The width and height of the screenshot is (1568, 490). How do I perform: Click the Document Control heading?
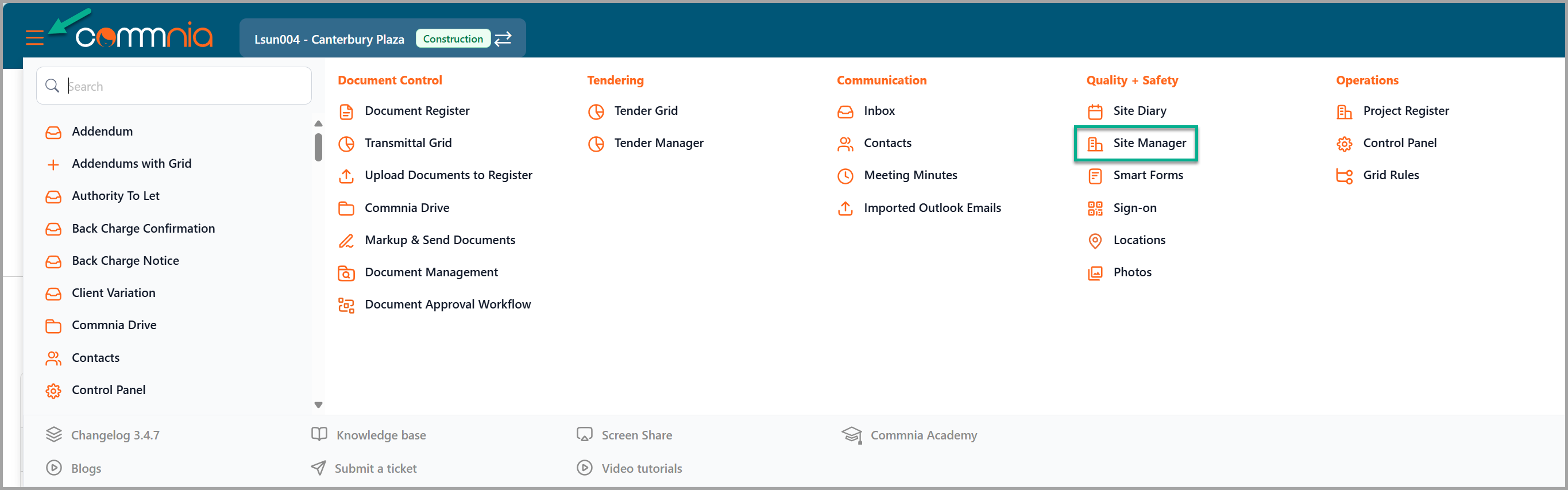click(x=389, y=80)
